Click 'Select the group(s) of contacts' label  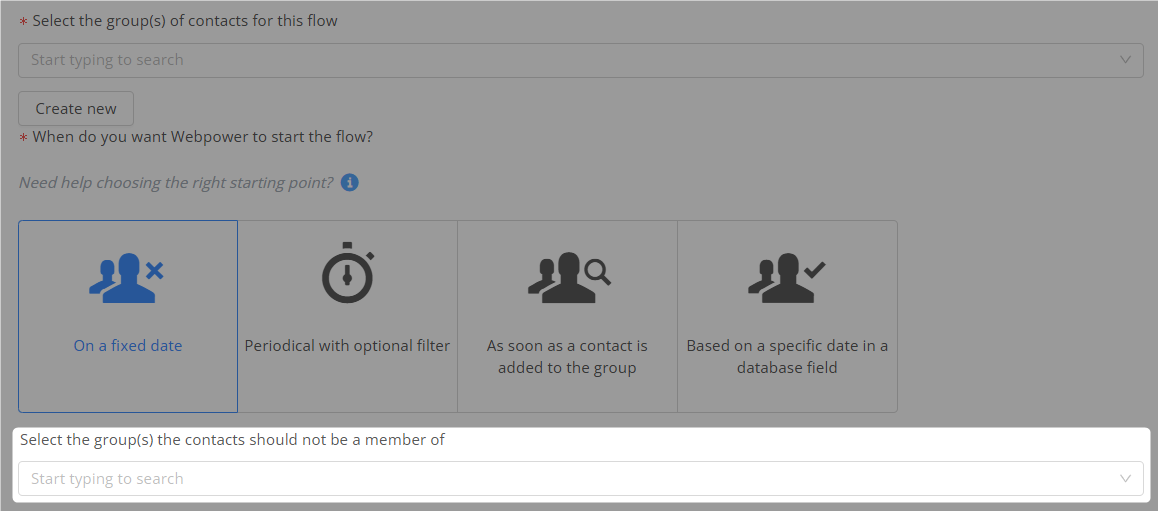click(185, 21)
